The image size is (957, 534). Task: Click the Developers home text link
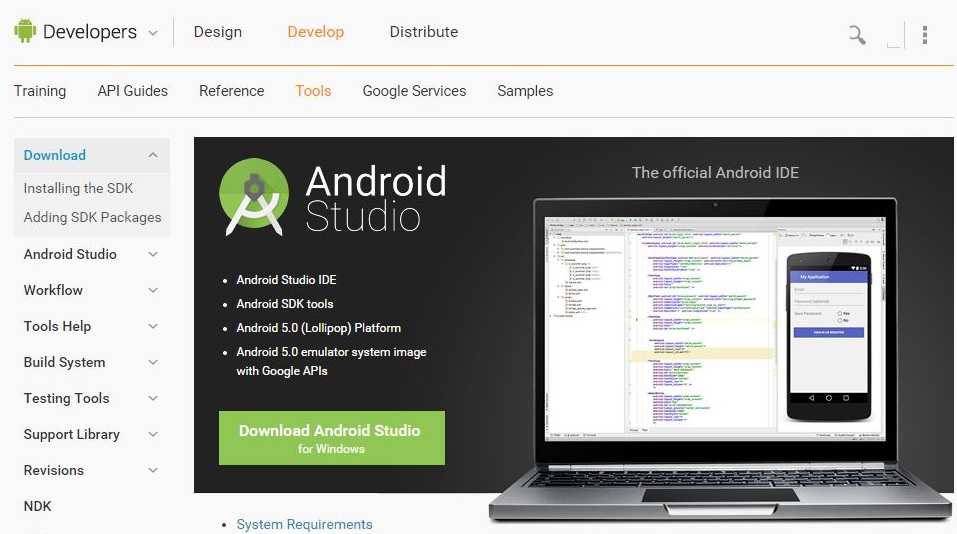click(90, 32)
